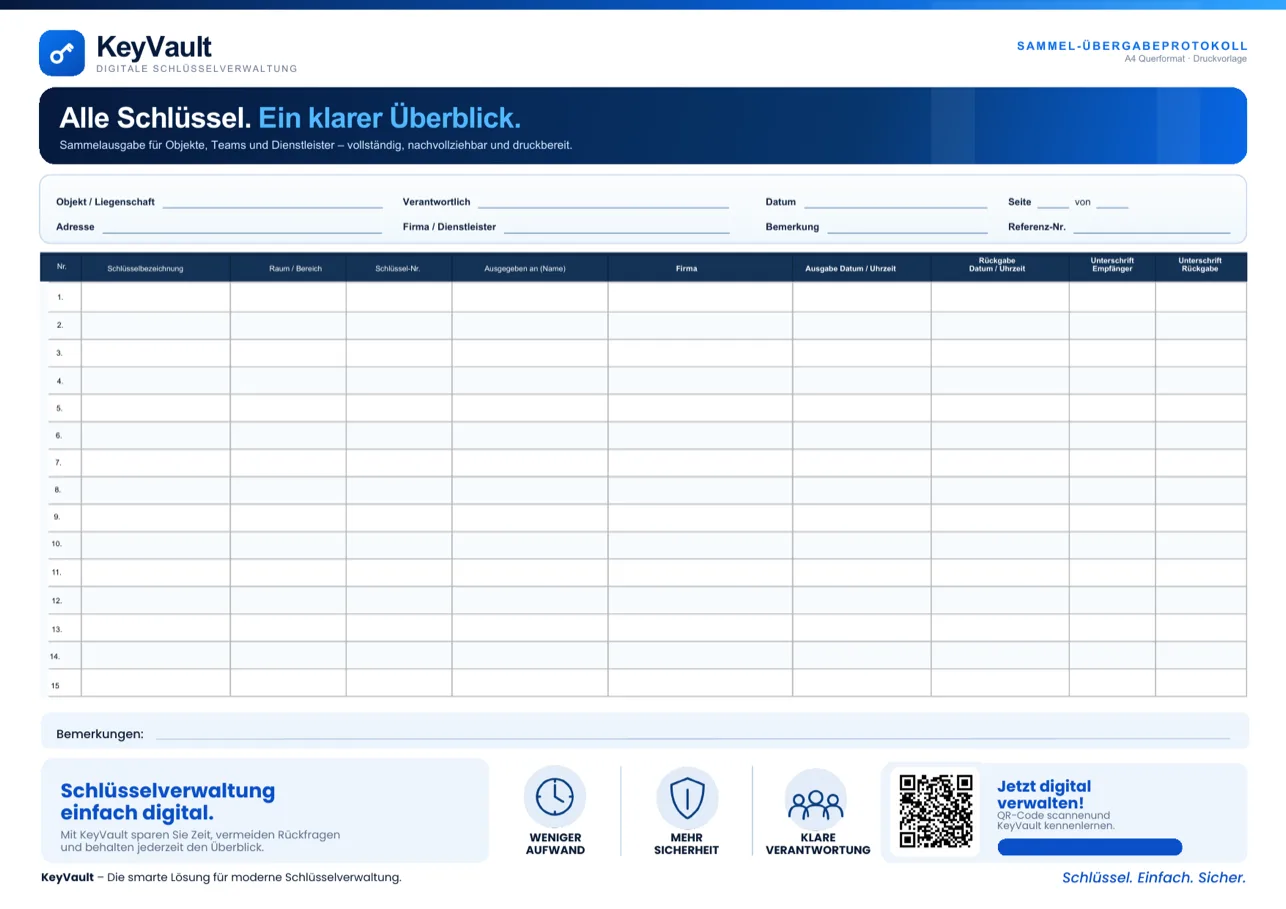The height and width of the screenshot is (909, 1286).
Task: Click the SAMMEL-ÜBERGABEPROTOKOLL title text
Action: pyautogui.click(x=1132, y=46)
